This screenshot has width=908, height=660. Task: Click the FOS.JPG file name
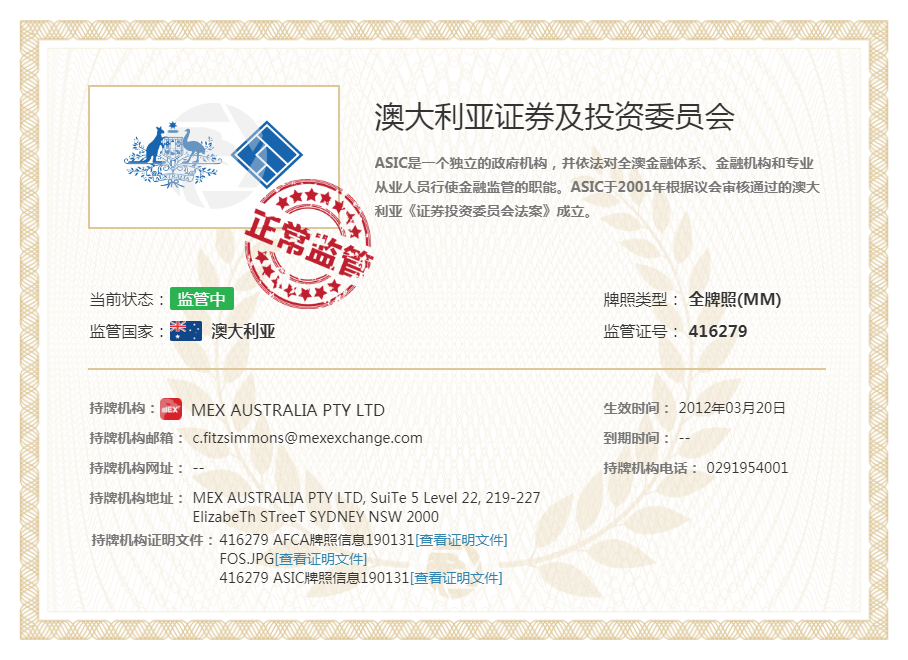point(246,559)
